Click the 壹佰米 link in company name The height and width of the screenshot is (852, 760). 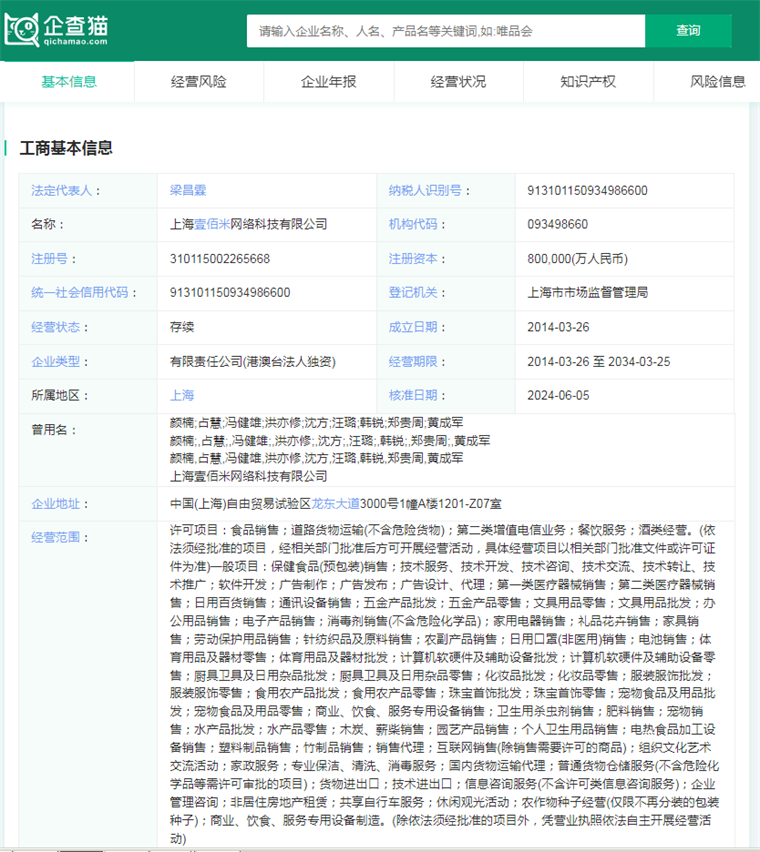point(212,224)
